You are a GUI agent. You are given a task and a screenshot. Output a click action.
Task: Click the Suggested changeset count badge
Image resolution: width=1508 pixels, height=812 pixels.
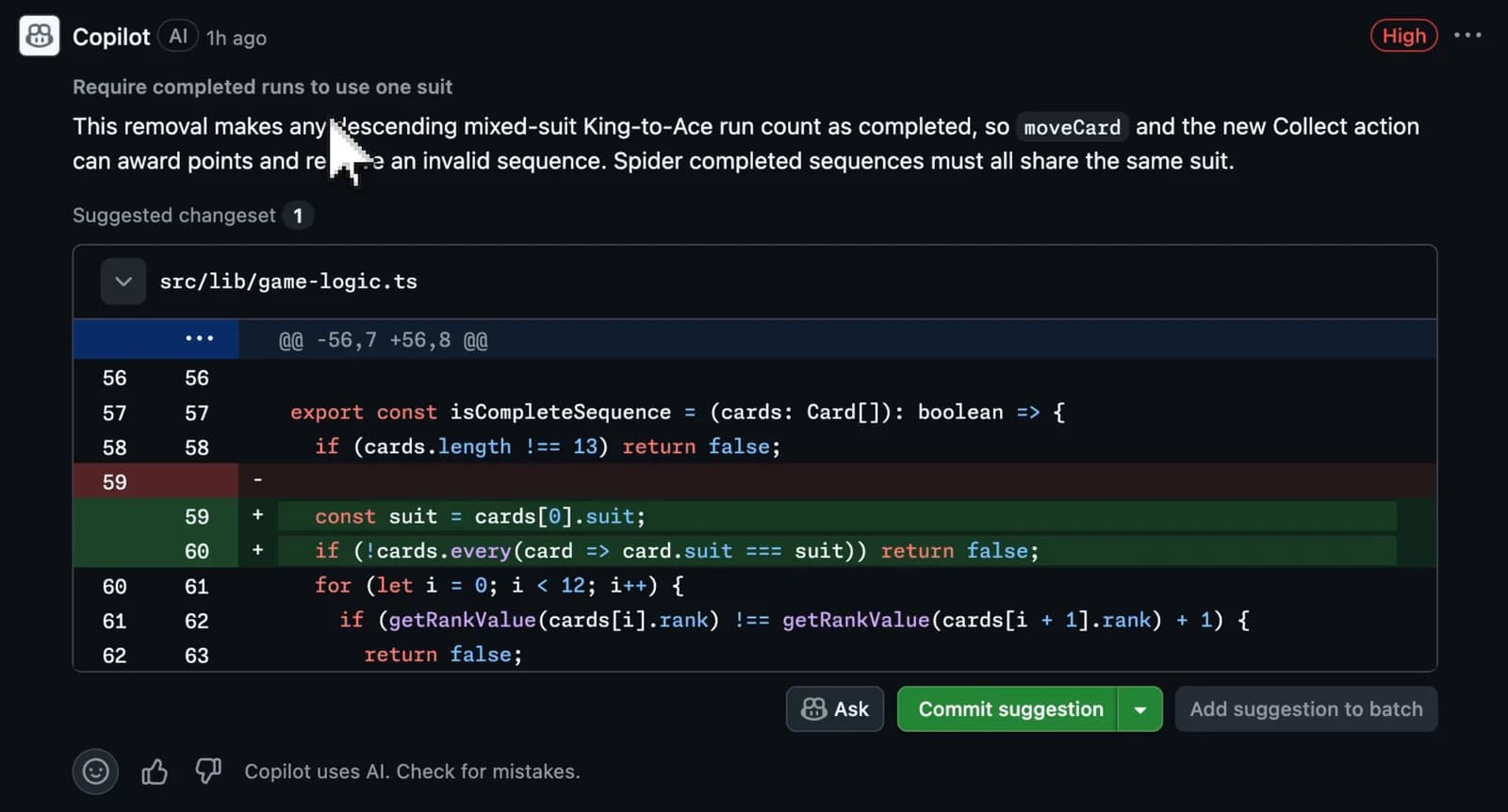[x=298, y=216]
